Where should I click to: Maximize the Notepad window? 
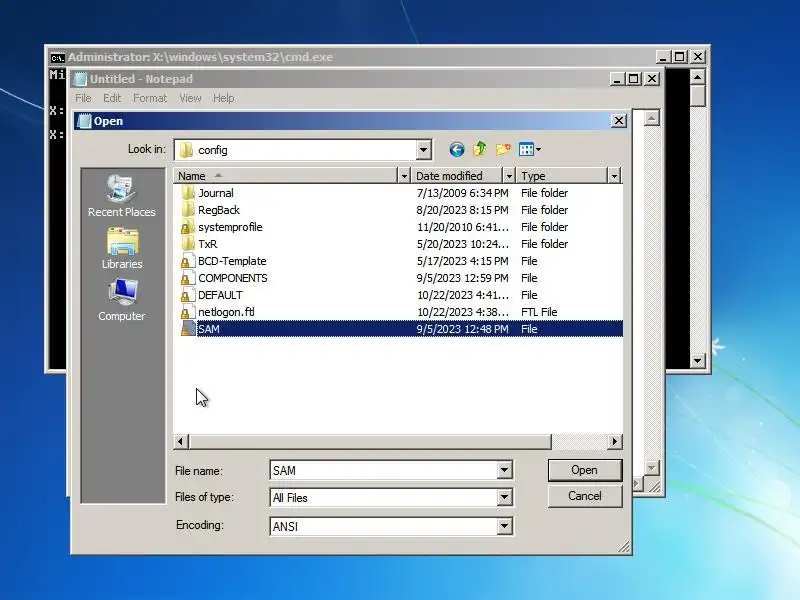point(634,79)
